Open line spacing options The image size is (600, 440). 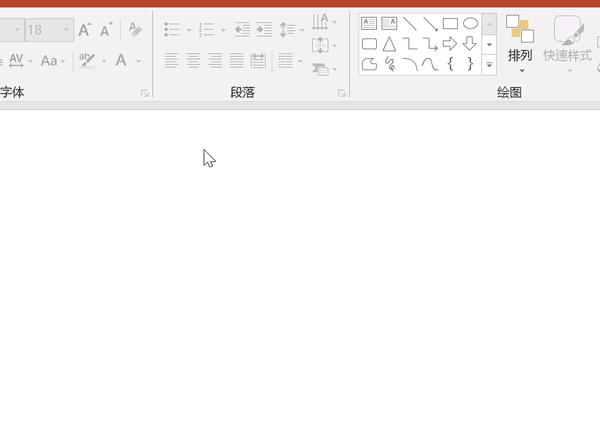[x=291, y=29]
